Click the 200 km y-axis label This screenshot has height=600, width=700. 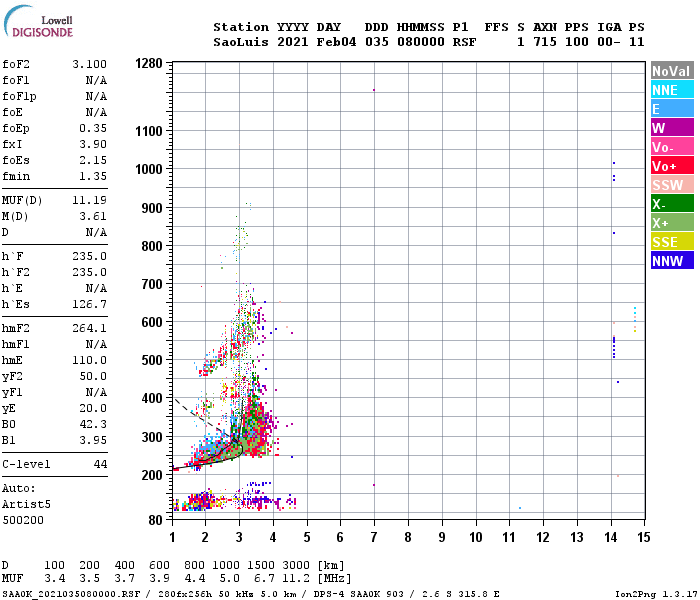point(152,475)
